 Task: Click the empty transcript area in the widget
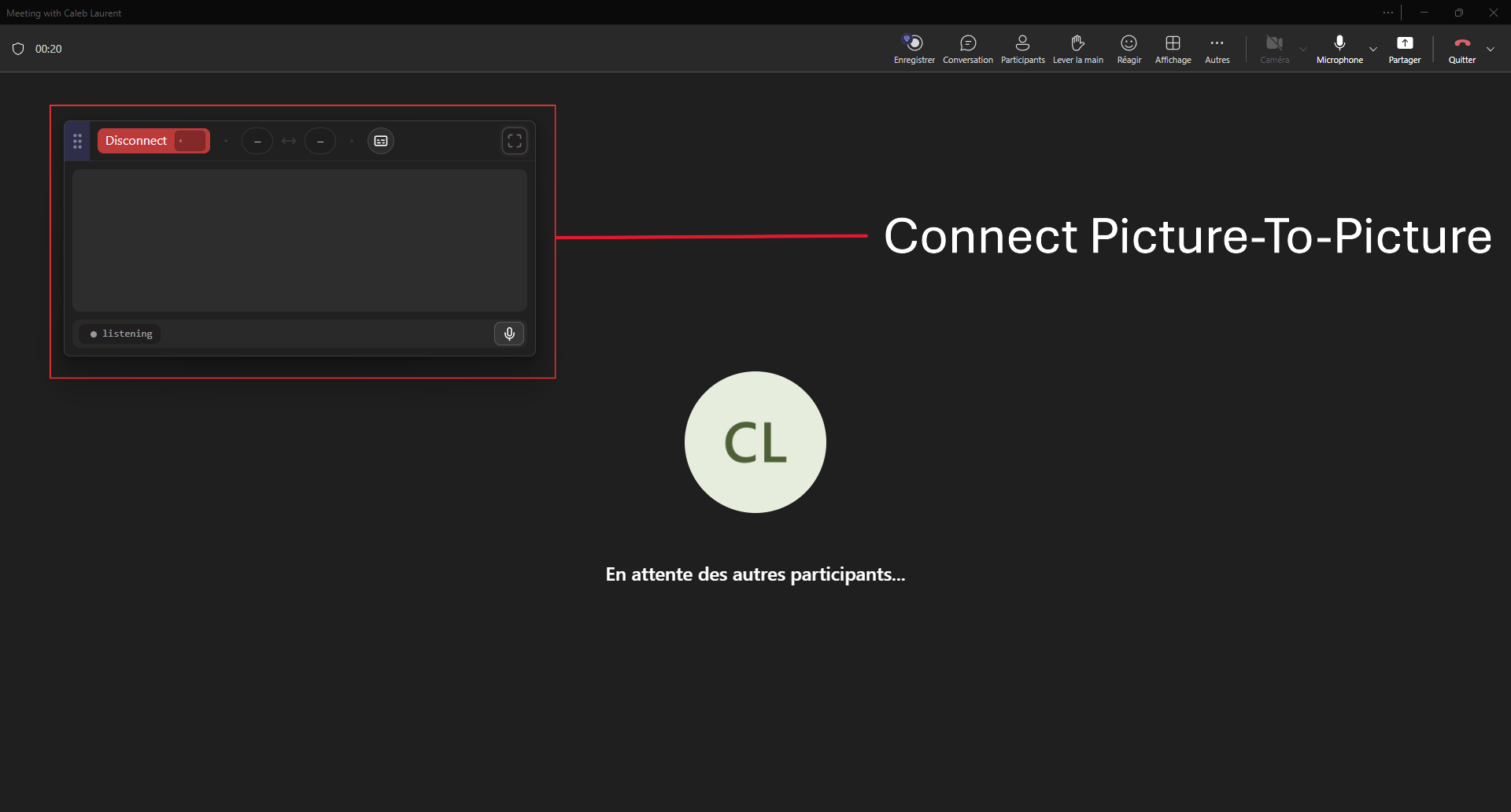click(300, 240)
